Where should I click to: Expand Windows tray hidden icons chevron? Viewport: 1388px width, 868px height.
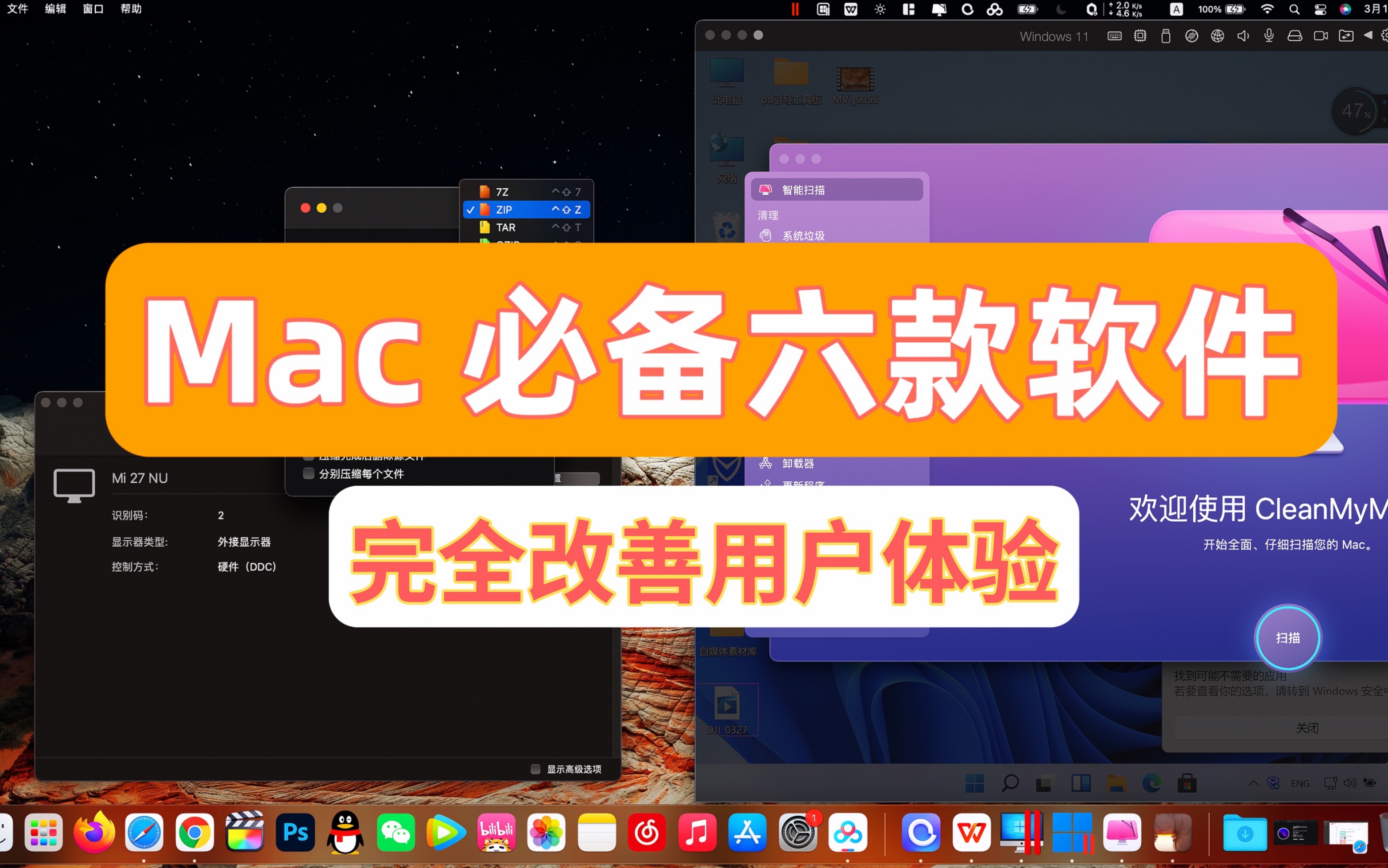click(1253, 783)
